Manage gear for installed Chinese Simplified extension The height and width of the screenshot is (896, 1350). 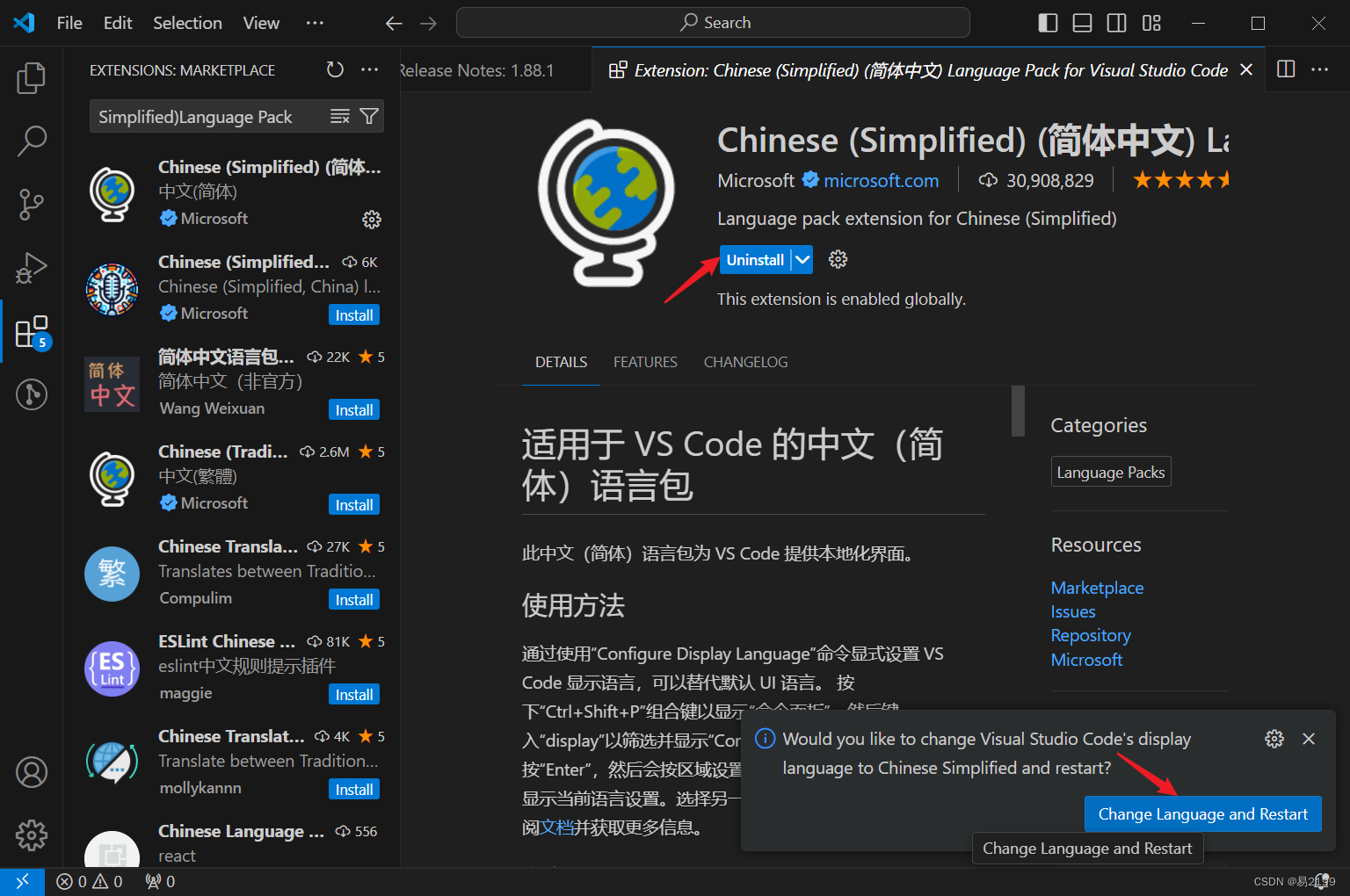point(372,219)
